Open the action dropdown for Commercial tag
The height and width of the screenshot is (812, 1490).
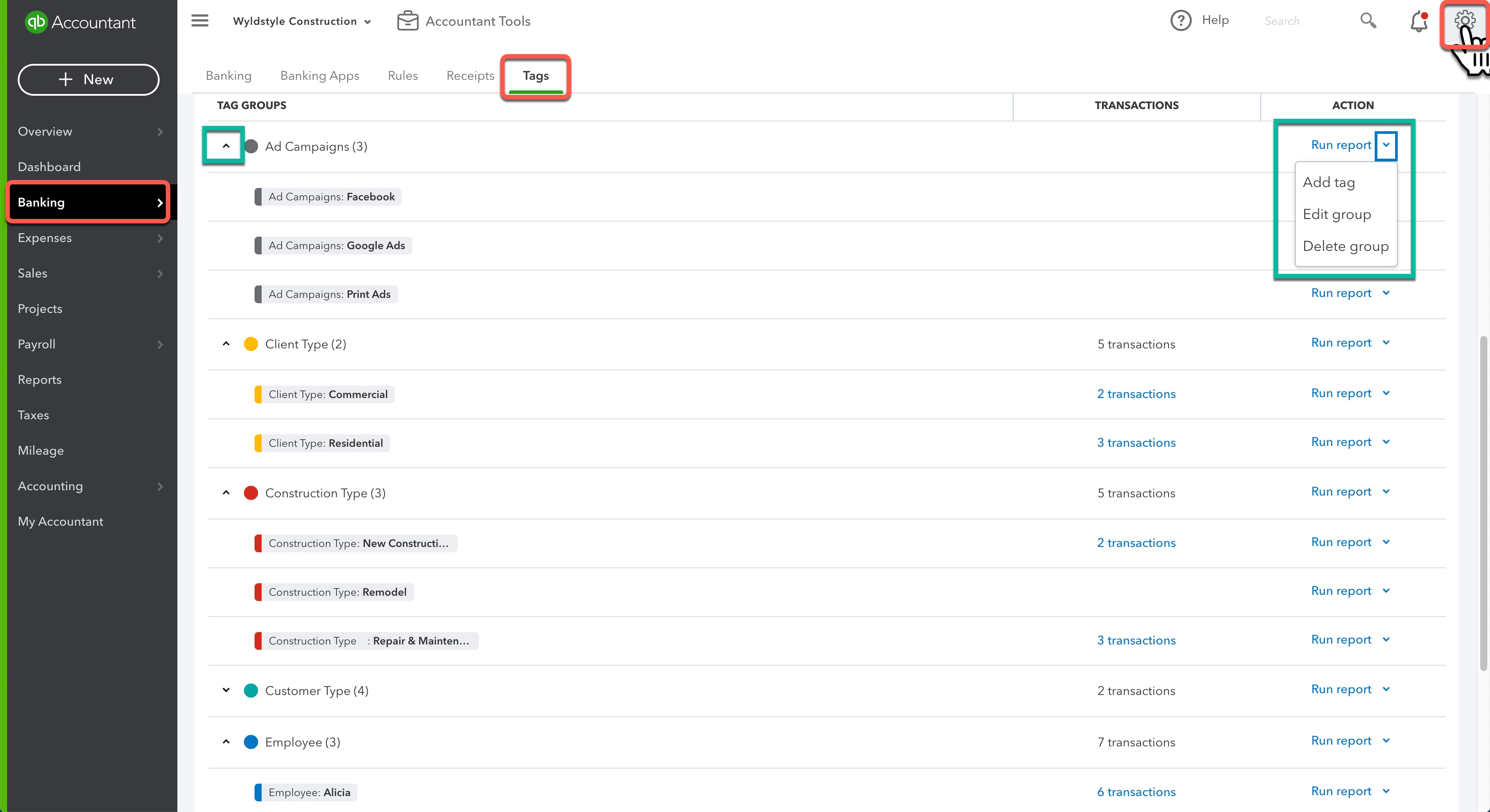point(1387,393)
